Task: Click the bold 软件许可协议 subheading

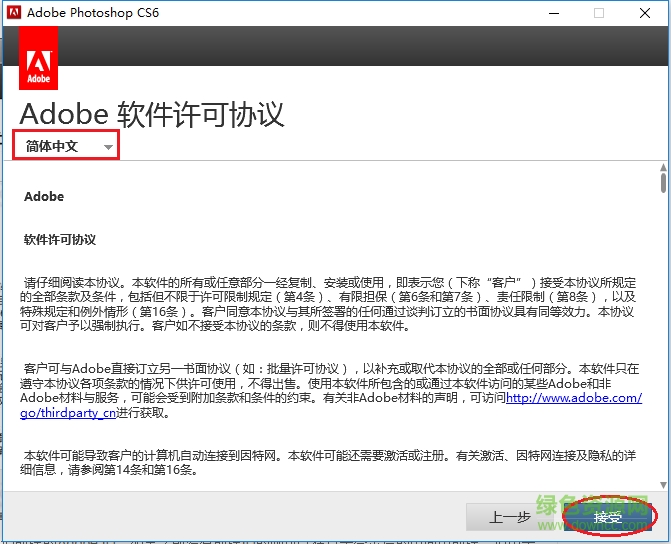Action: pos(60,240)
